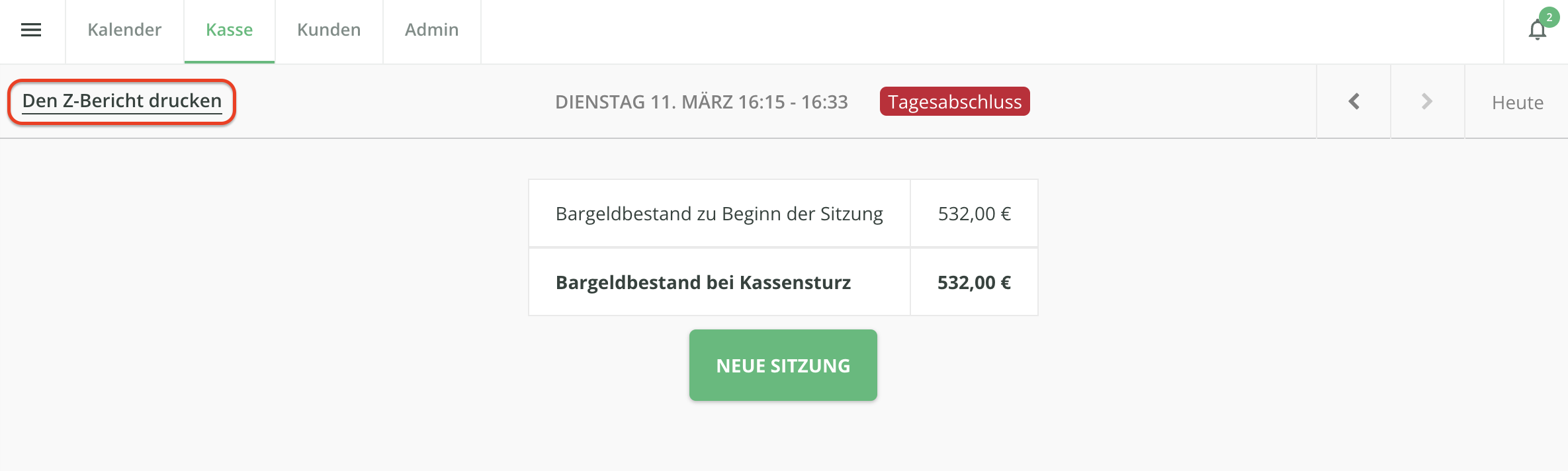Select the Kasse tab
The height and width of the screenshot is (471, 1568).
pyautogui.click(x=229, y=30)
